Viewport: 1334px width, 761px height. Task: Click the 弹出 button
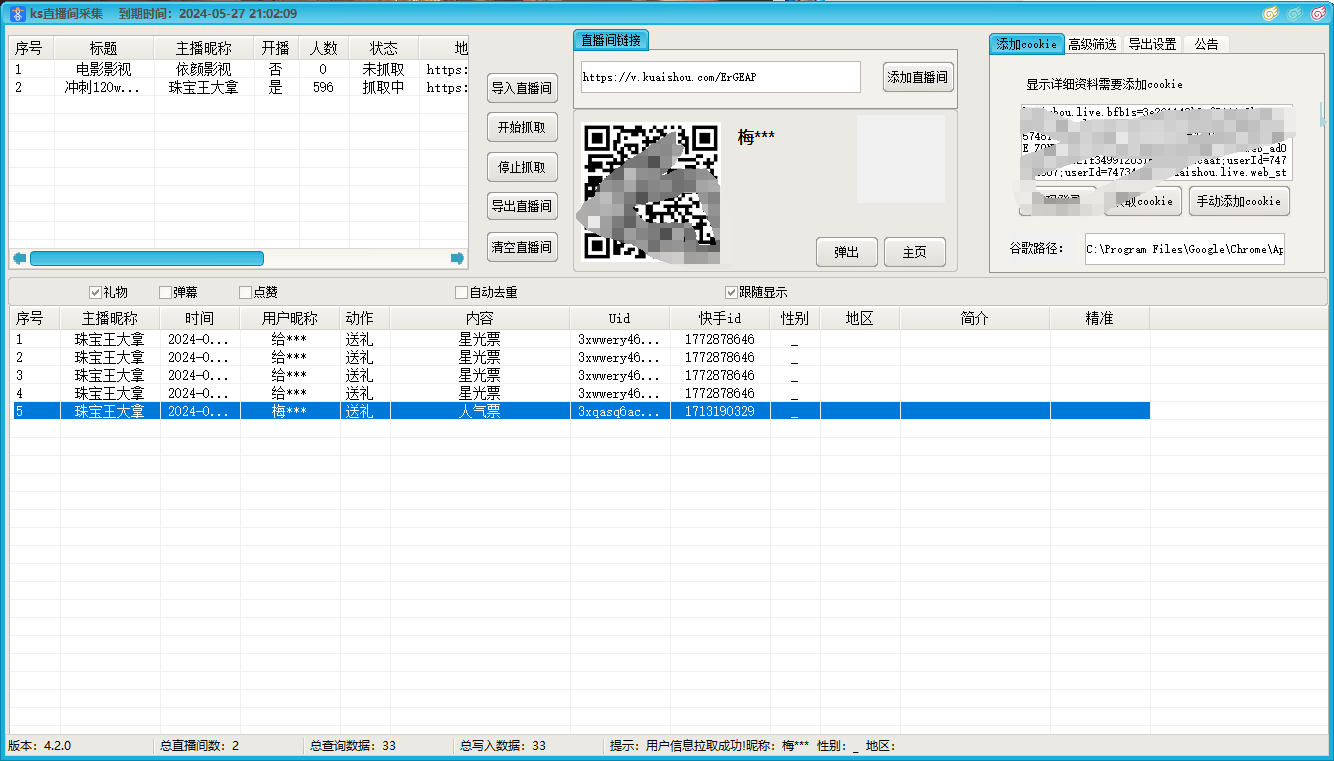pos(847,252)
